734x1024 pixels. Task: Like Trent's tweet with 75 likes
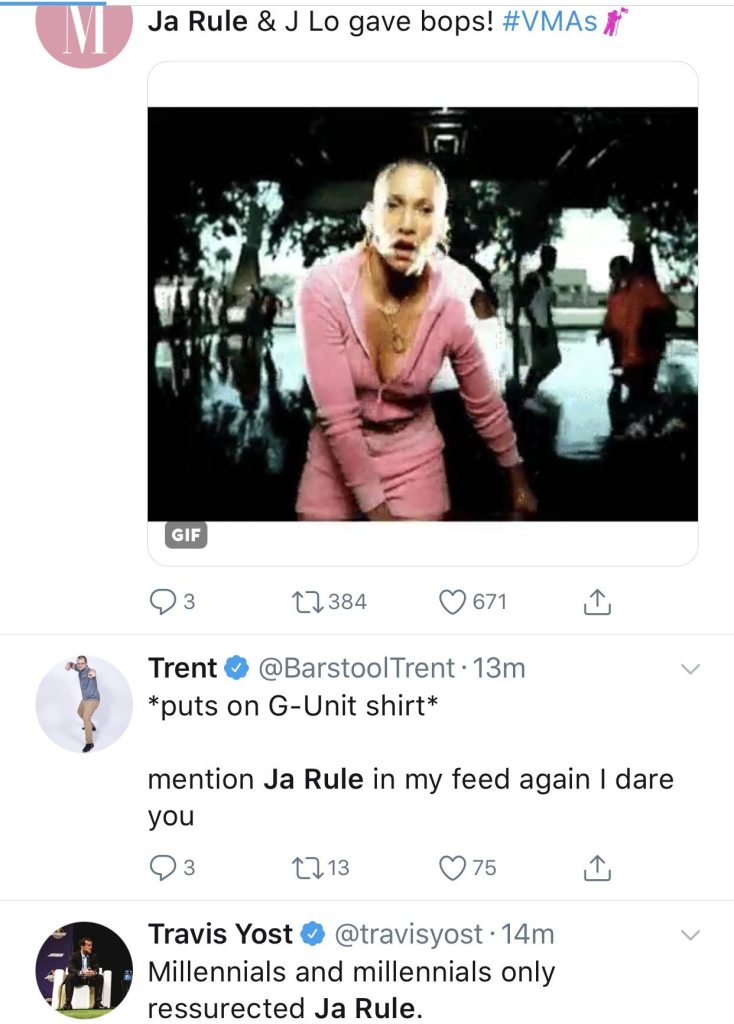pos(468,868)
